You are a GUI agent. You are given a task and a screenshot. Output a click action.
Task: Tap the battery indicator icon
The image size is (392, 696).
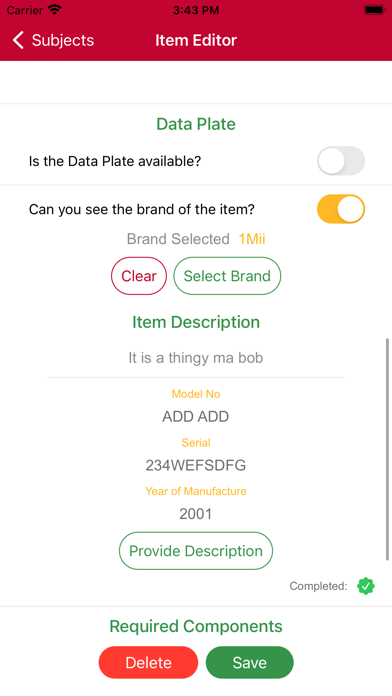[x=375, y=10]
